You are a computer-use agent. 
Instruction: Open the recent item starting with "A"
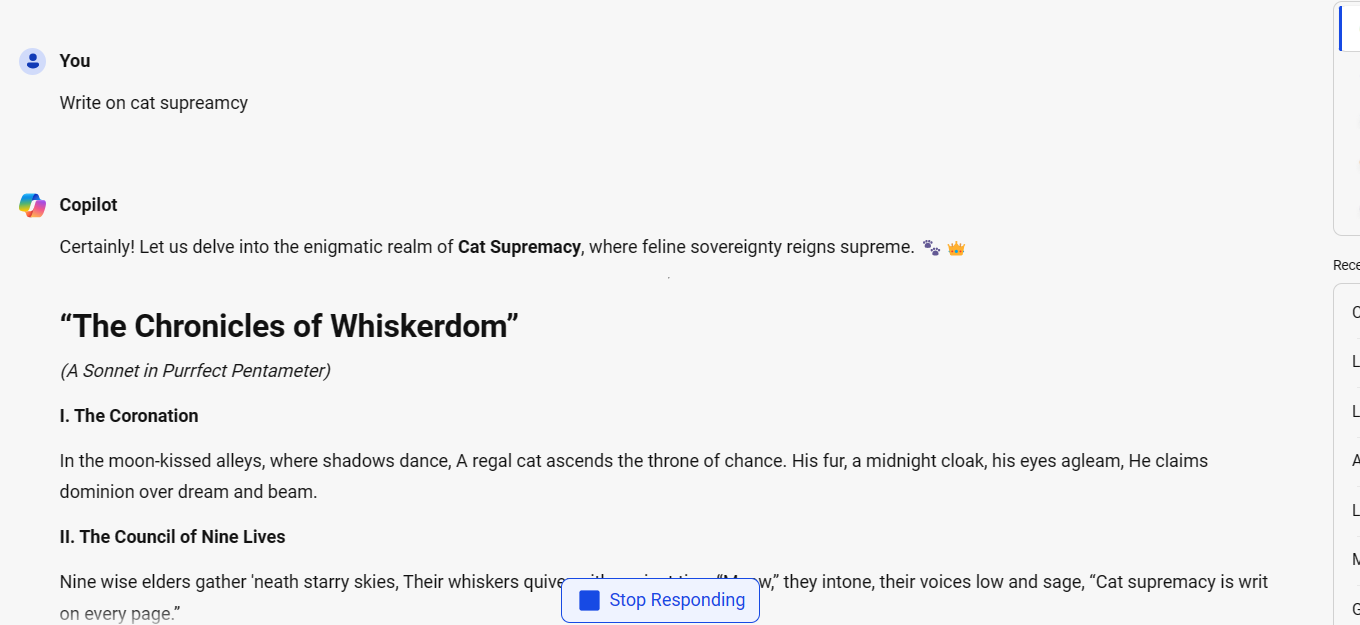(x=1355, y=460)
